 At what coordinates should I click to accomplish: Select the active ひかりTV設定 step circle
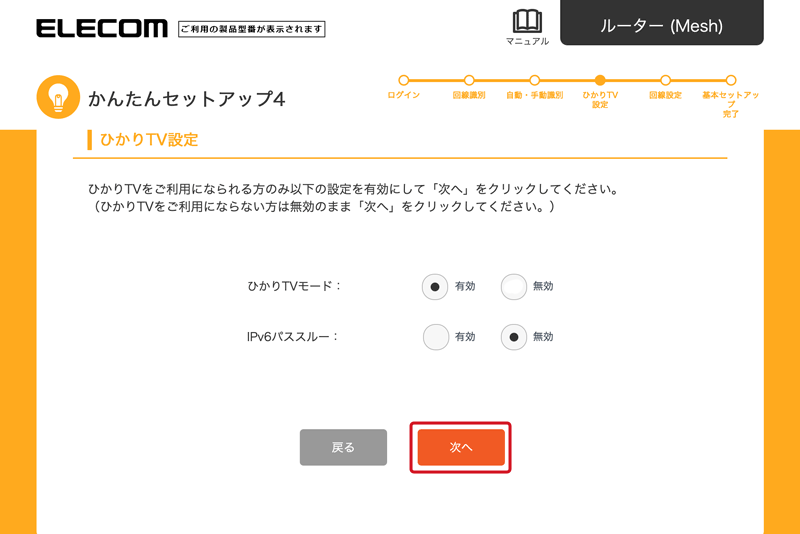pyautogui.click(x=600, y=80)
